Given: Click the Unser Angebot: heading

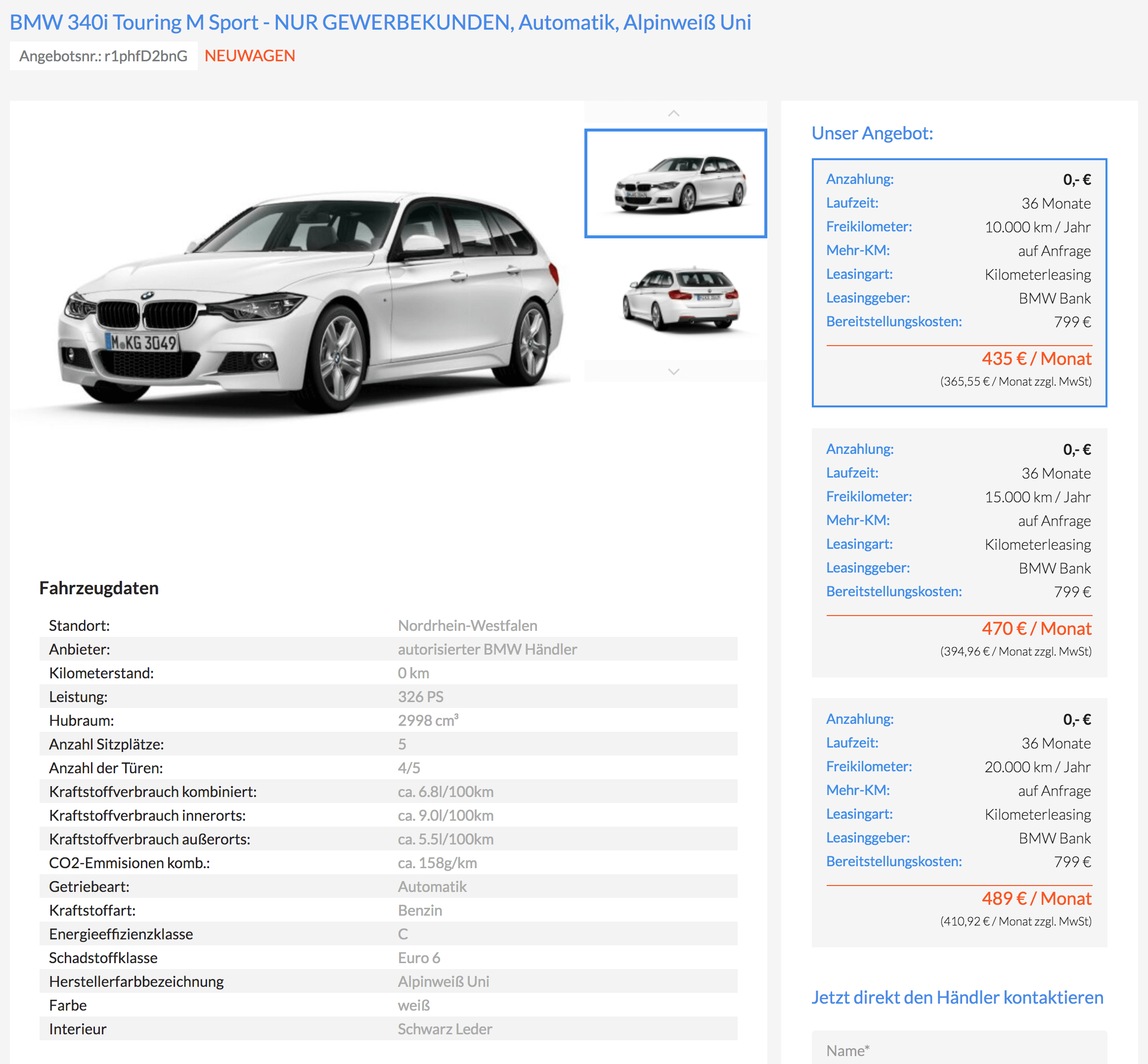Looking at the screenshot, I should pos(872,133).
